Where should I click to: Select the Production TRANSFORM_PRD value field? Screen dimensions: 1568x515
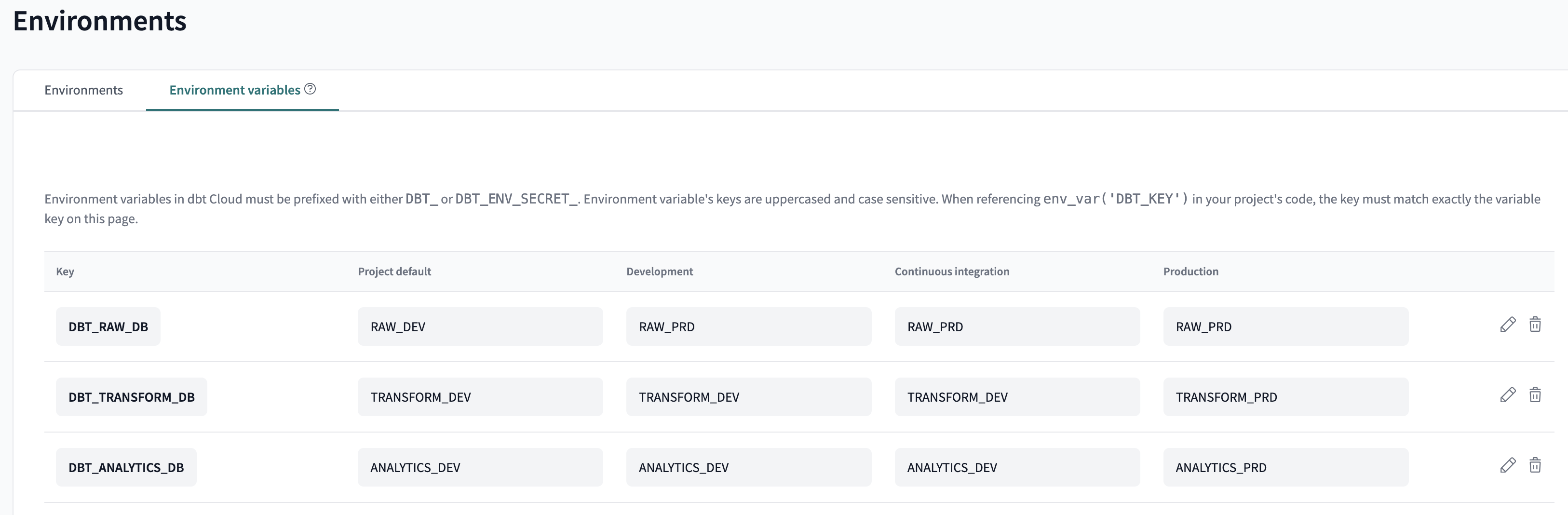(1285, 397)
